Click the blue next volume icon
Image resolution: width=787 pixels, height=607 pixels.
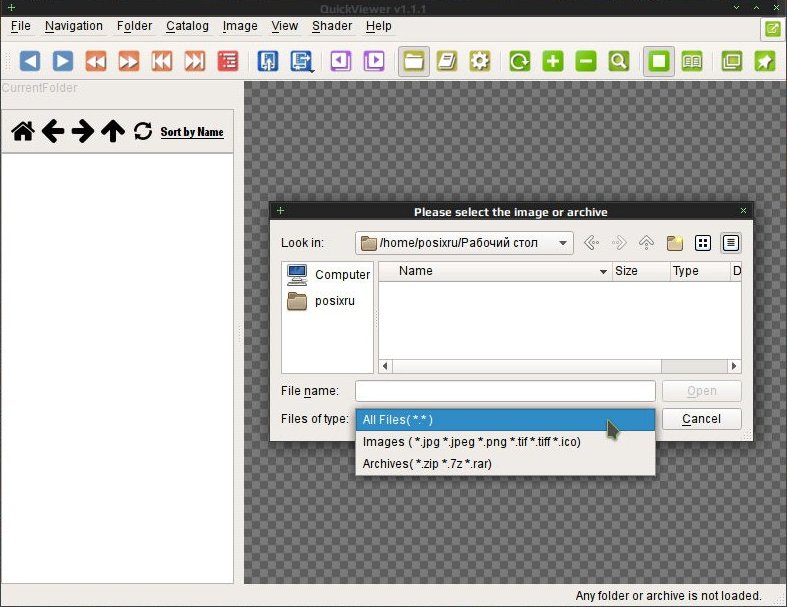point(301,61)
